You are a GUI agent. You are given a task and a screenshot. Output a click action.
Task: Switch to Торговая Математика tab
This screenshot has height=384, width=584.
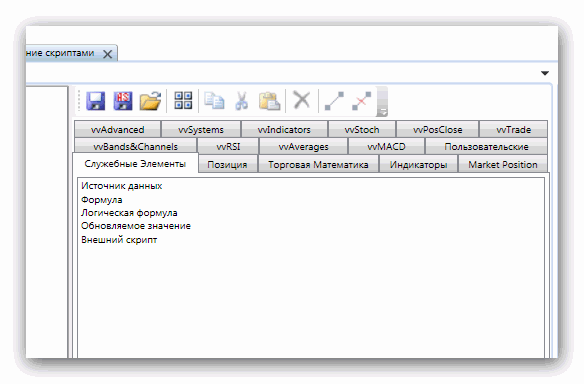coord(318,165)
